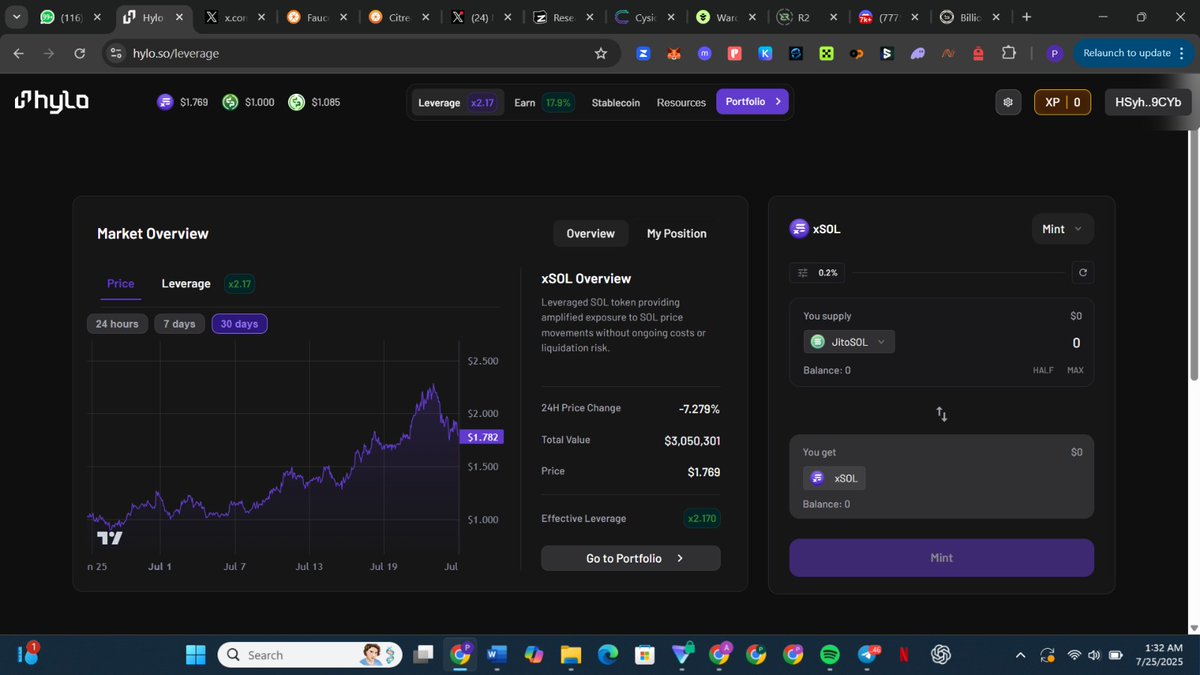Click the xSOL token chip under You get
The image size is (1200, 675).
pos(835,478)
